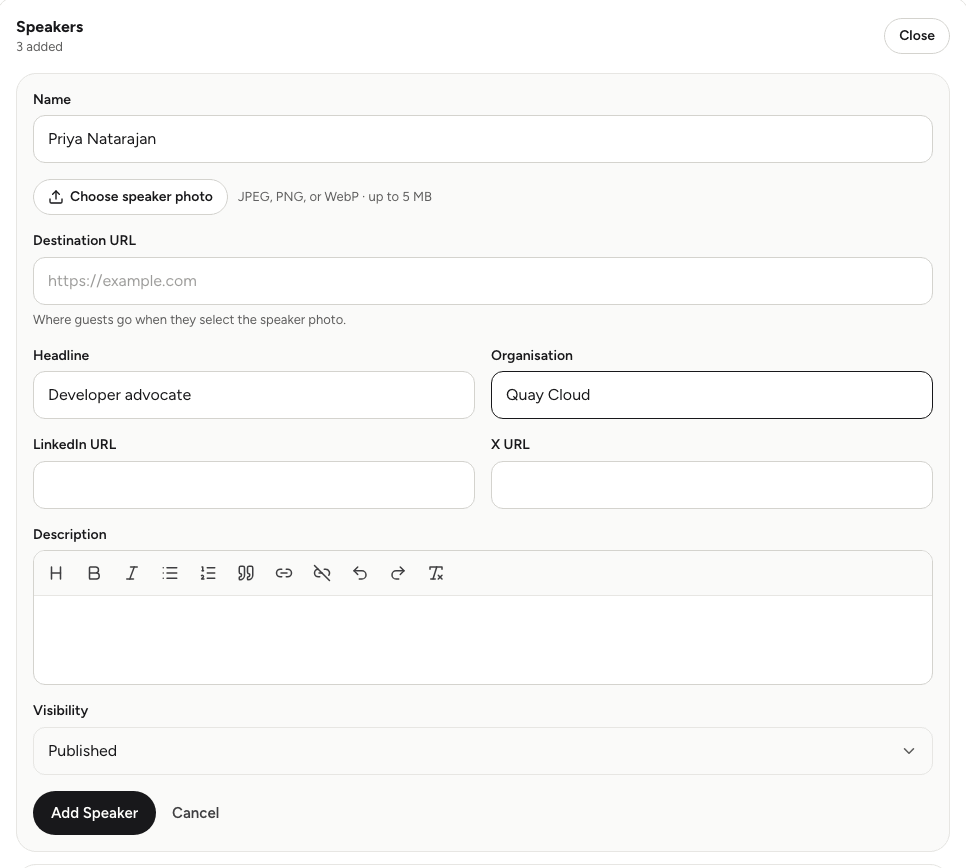The image size is (966, 868).
Task: Click 'JPEG, PNG, or WebP · up to 5 MB' hint
Action: tap(335, 197)
